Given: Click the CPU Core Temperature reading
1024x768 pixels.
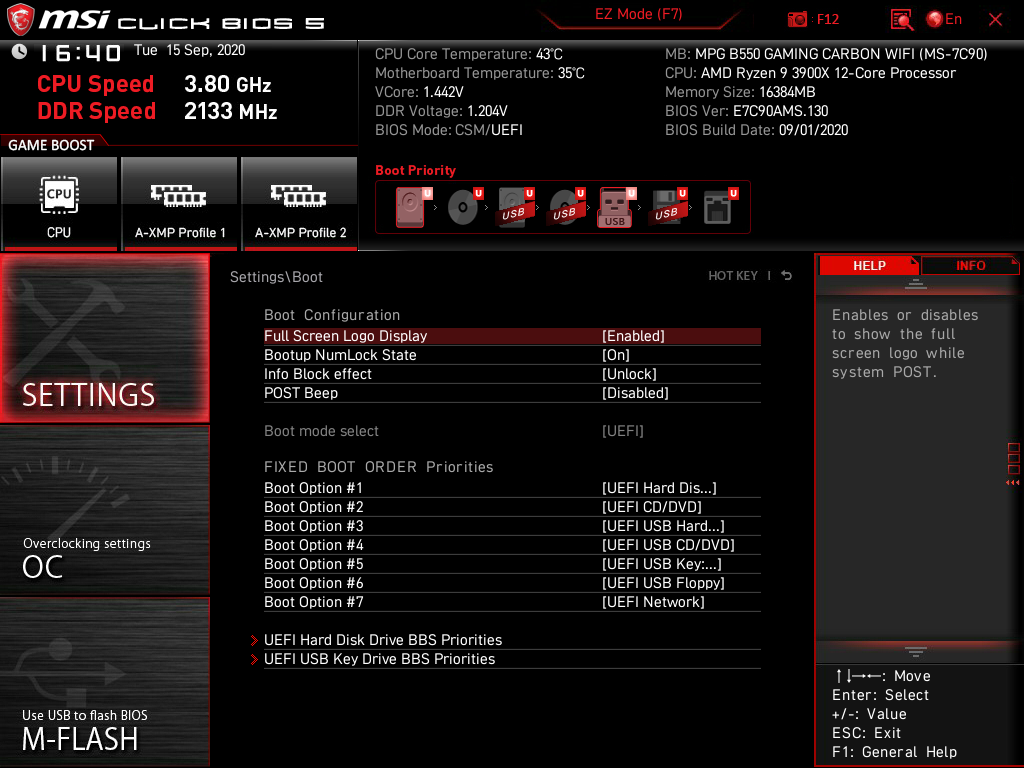Looking at the screenshot, I should [468, 54].
